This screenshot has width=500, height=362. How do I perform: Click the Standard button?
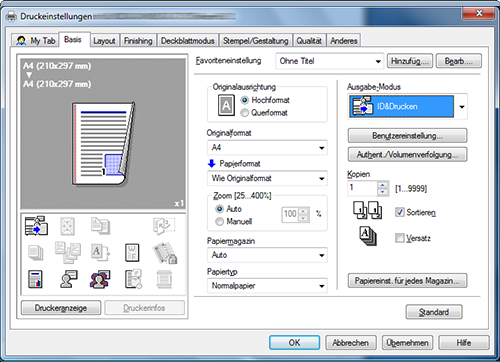(x=434, y=312)
